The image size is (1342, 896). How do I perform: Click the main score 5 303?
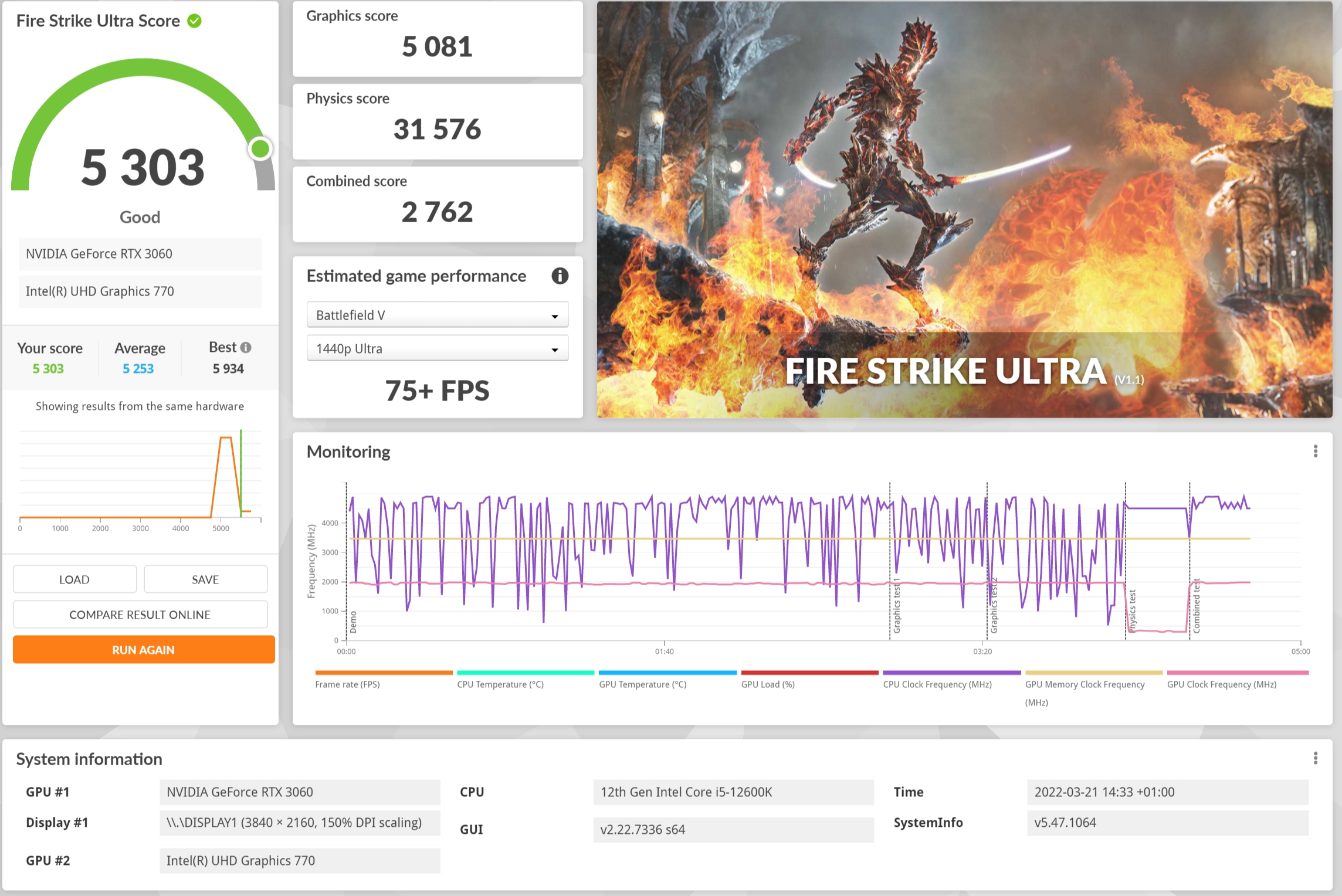tap(143, 167)
